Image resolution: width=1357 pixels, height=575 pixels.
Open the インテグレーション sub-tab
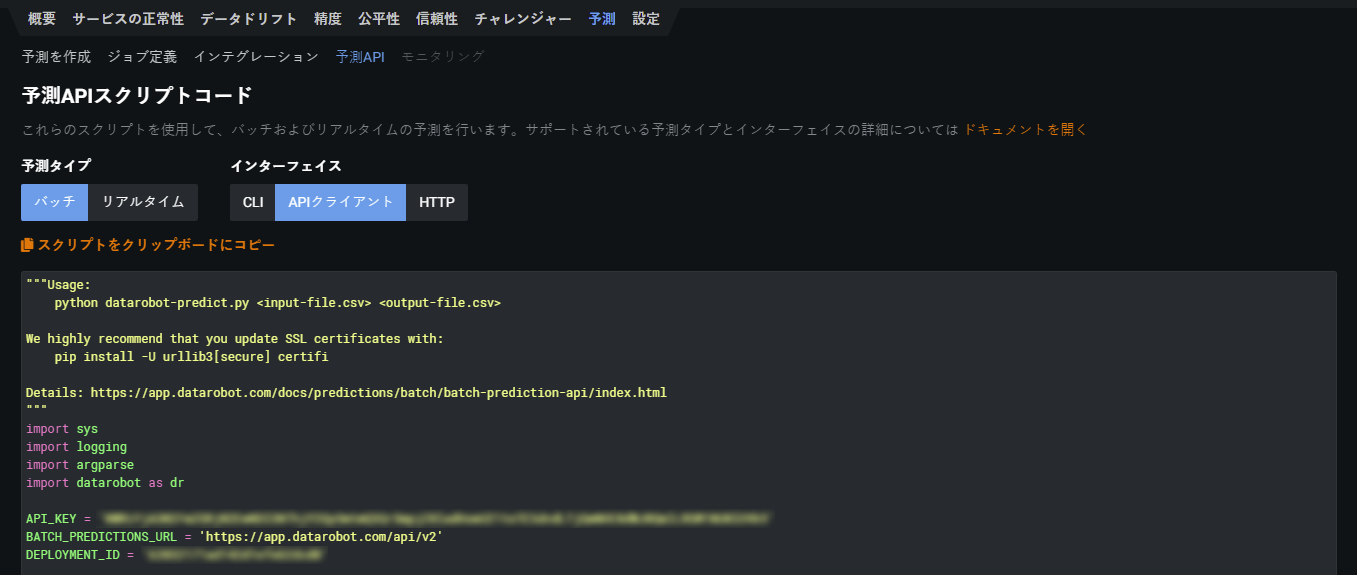256,56
